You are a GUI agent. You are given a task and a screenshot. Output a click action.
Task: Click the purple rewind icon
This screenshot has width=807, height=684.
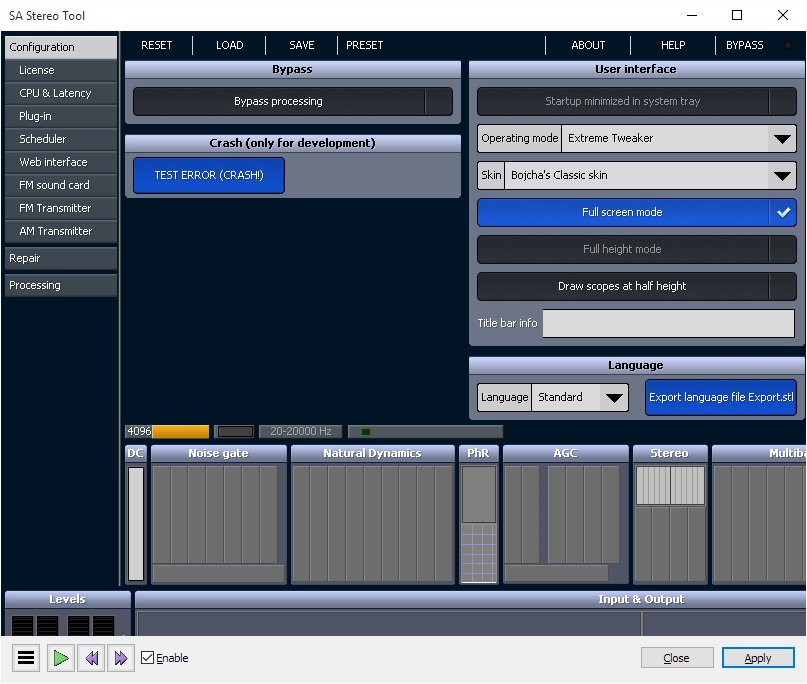pyautogui.click(x=91, y=658)
